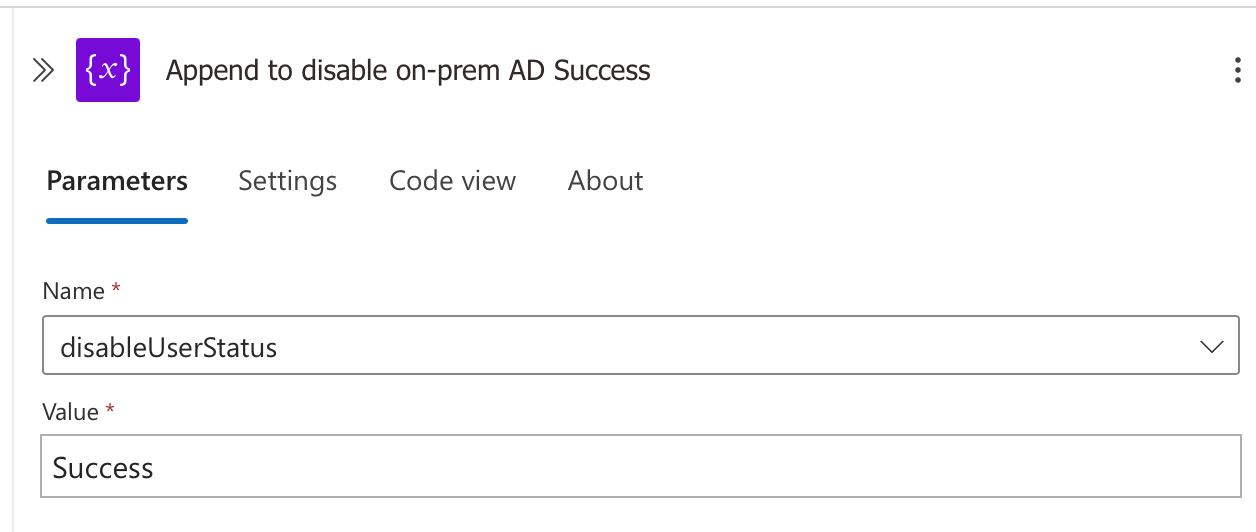Click the disableUserStatus text in Name box
The image size is (1256, 532).
(x=169, y=347)
